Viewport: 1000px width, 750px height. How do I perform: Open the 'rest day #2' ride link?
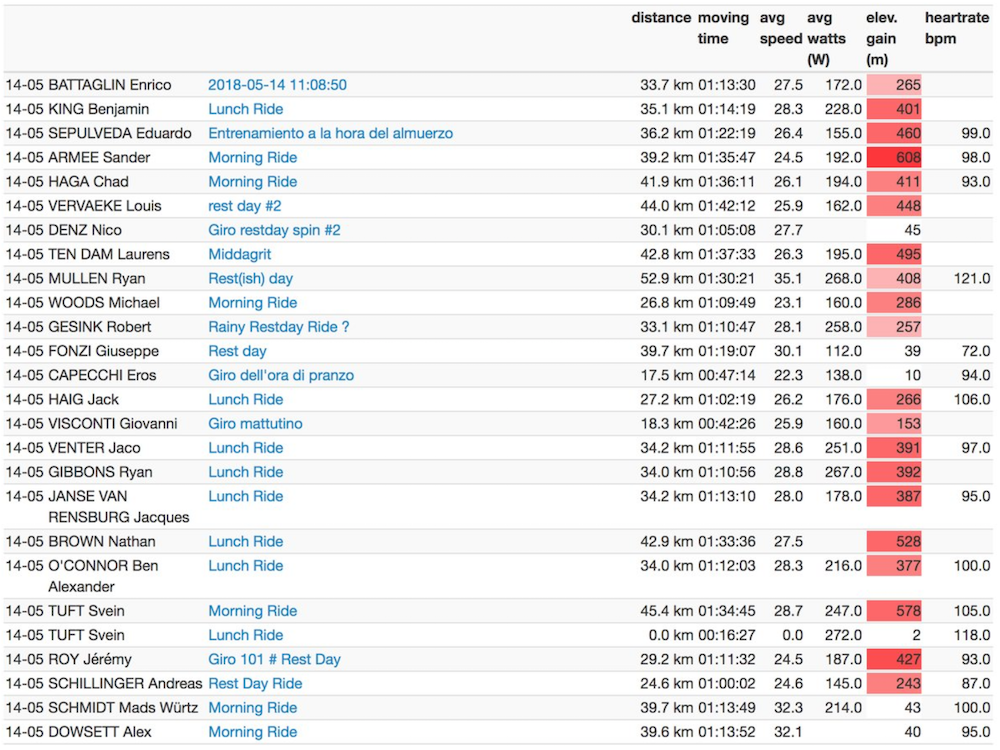(x=244, y=206)
